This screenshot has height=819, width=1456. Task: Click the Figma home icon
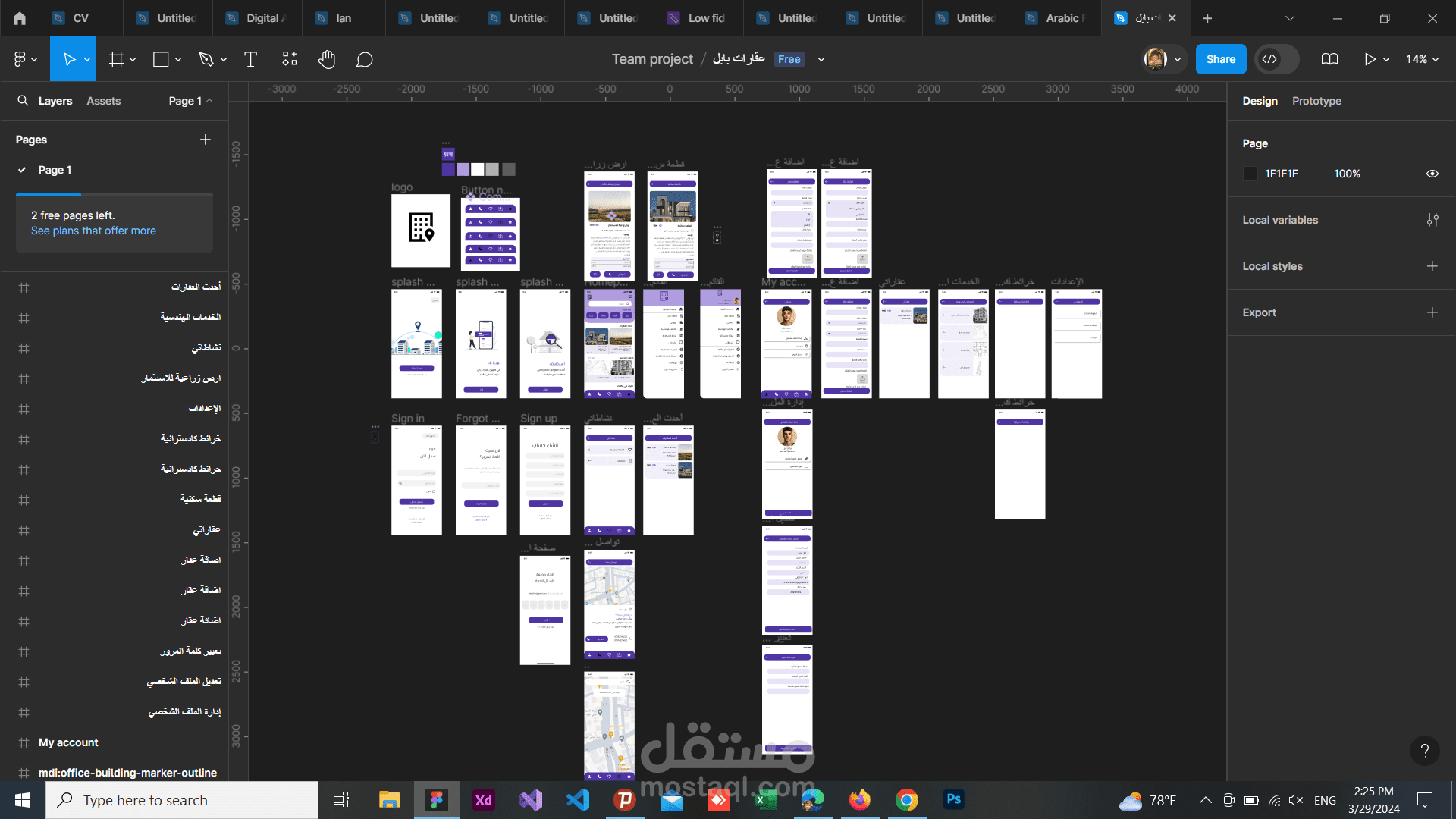(x=20, y=18)
